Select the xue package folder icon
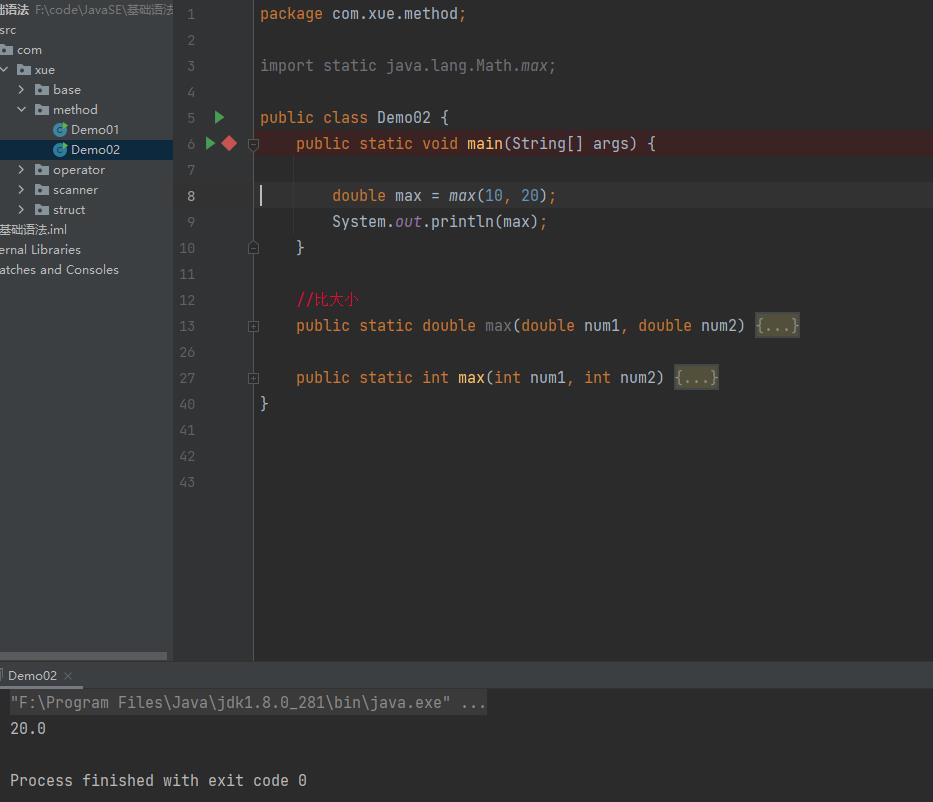The image size is (933, 802). point(24,70)
